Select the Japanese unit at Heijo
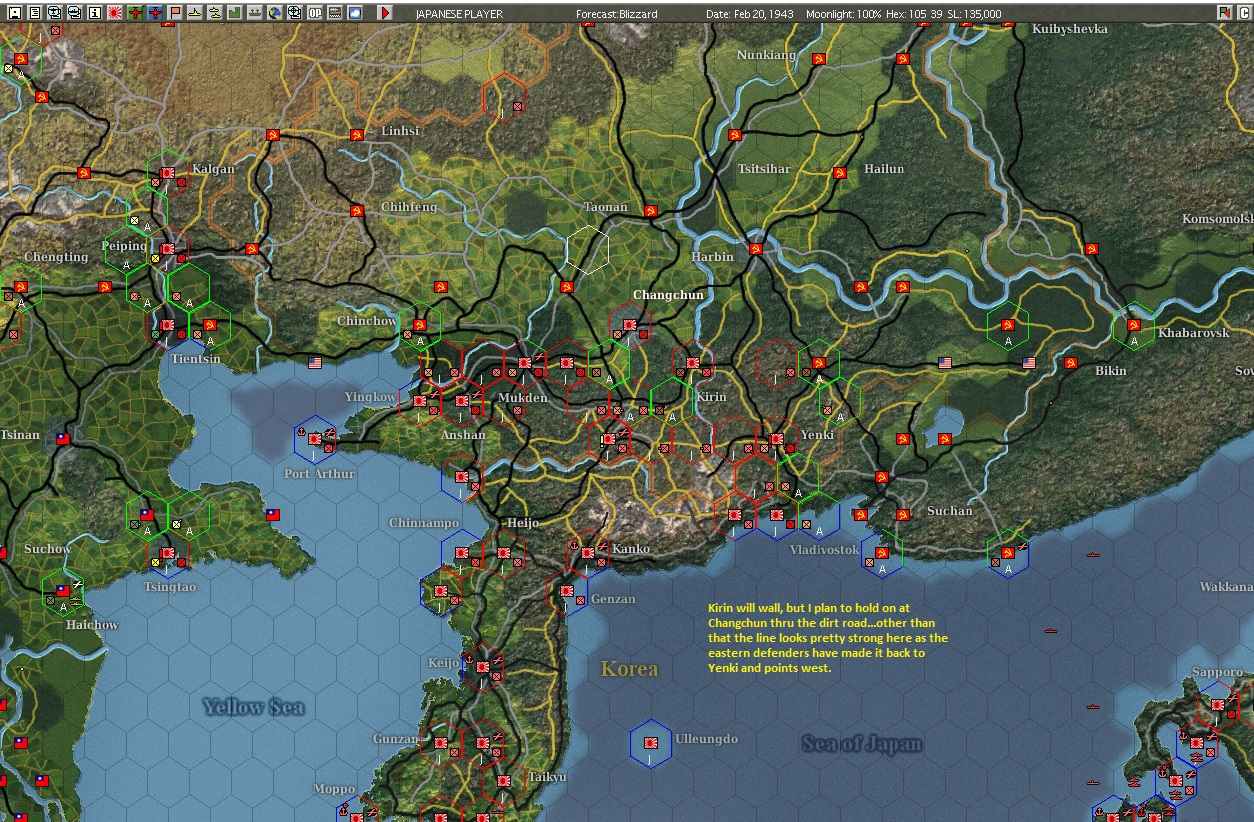Screen dimensions: 1254x822 [504, 552]
